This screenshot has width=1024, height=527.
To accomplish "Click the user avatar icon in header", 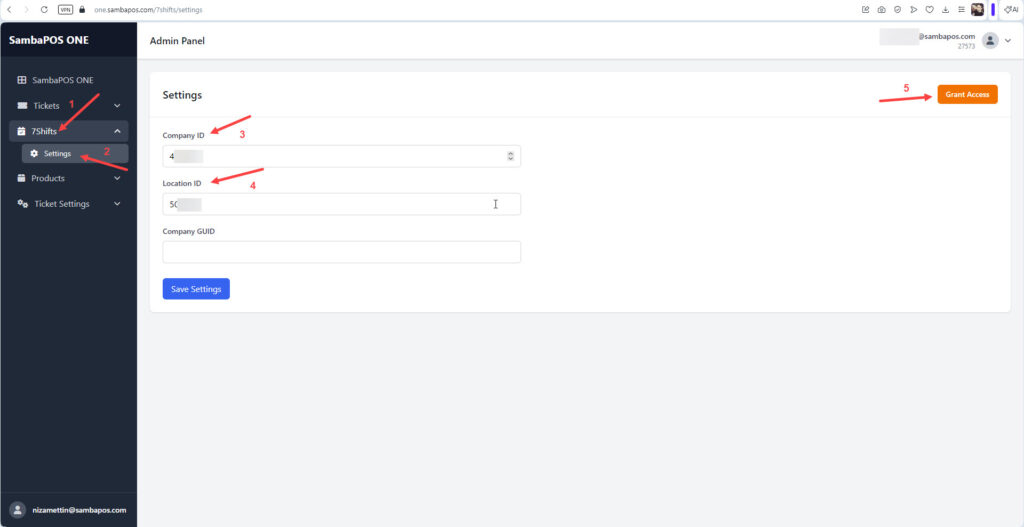I will [990, 41].
